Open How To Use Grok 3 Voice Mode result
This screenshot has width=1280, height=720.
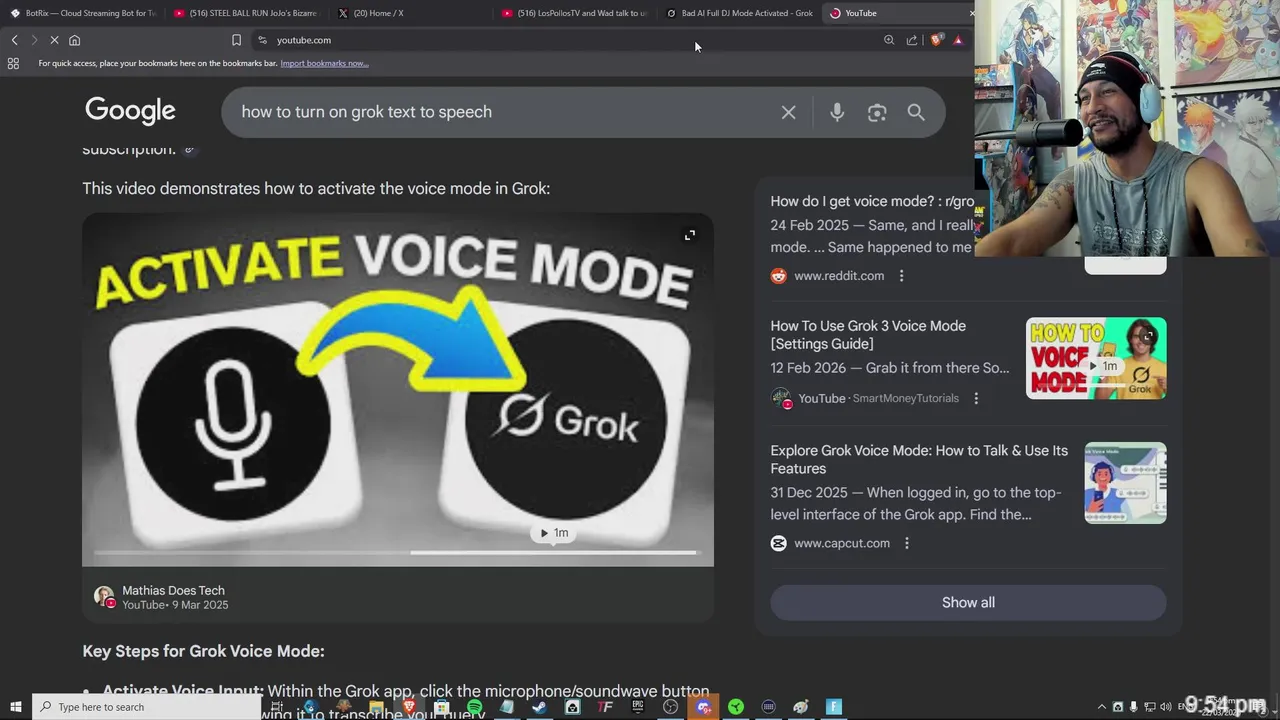click(x=868, y=335)
